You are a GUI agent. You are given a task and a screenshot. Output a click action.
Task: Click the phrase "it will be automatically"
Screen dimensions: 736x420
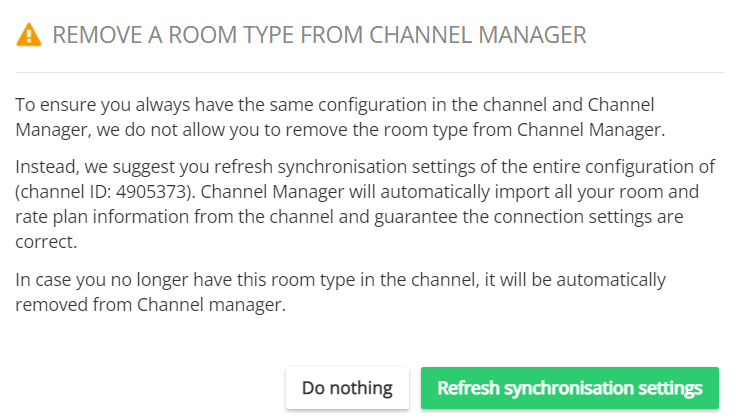(x=575, y=280)
